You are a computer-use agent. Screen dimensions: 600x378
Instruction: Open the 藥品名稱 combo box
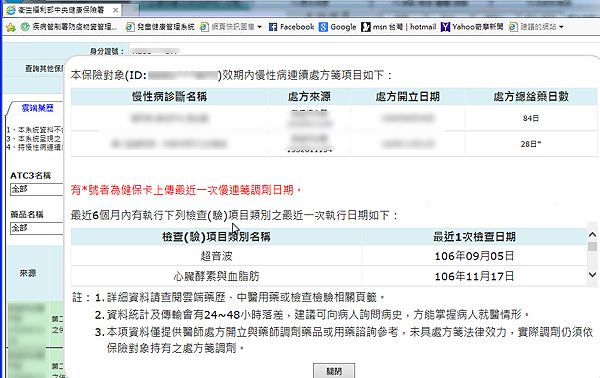(x=37, y=228)
